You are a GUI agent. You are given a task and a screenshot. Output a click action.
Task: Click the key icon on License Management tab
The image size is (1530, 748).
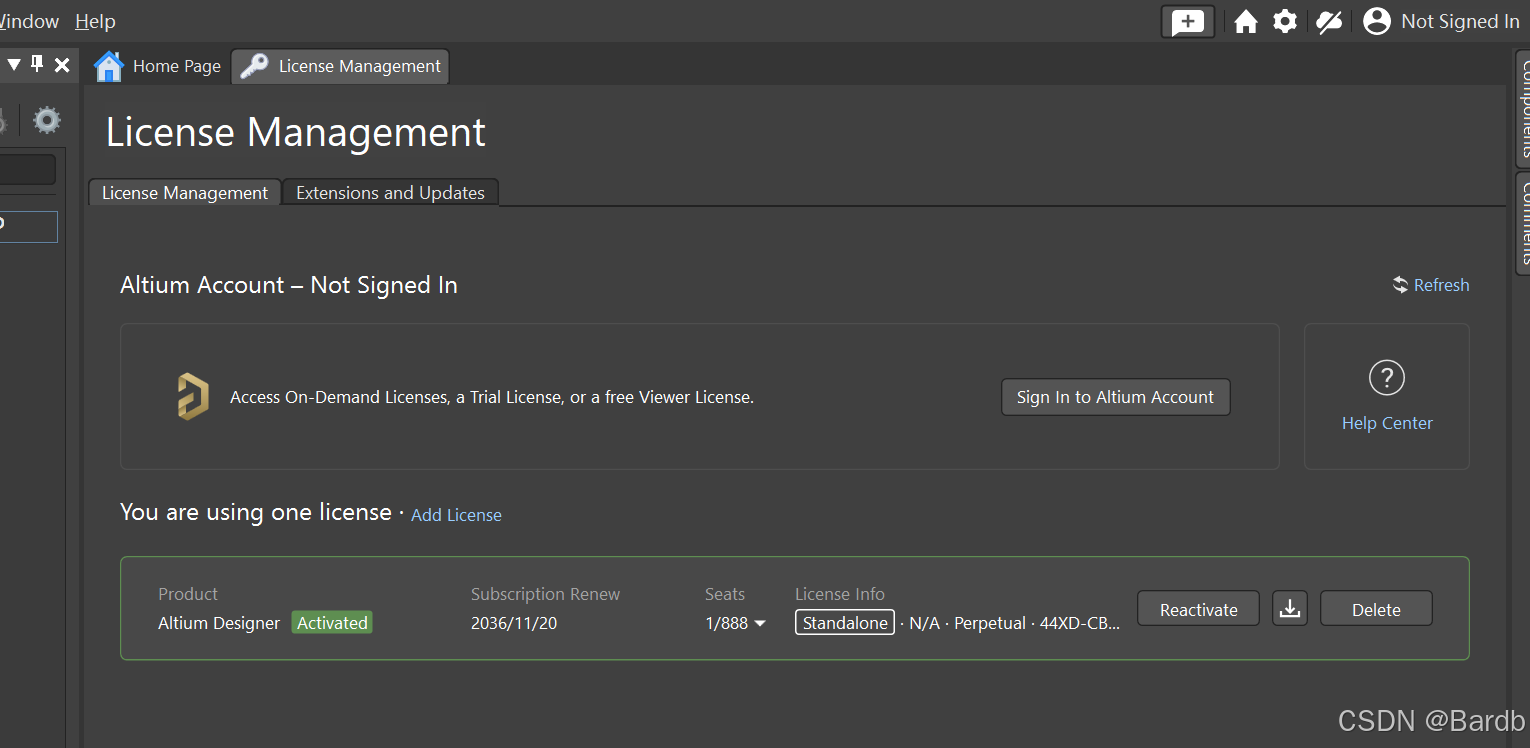click(254, 66)
